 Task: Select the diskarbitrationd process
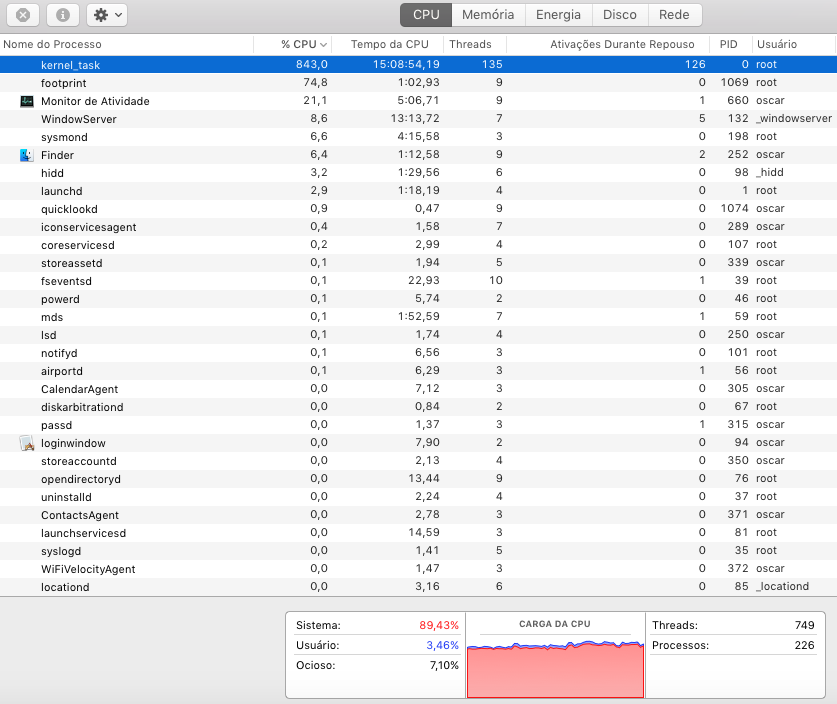418,407
